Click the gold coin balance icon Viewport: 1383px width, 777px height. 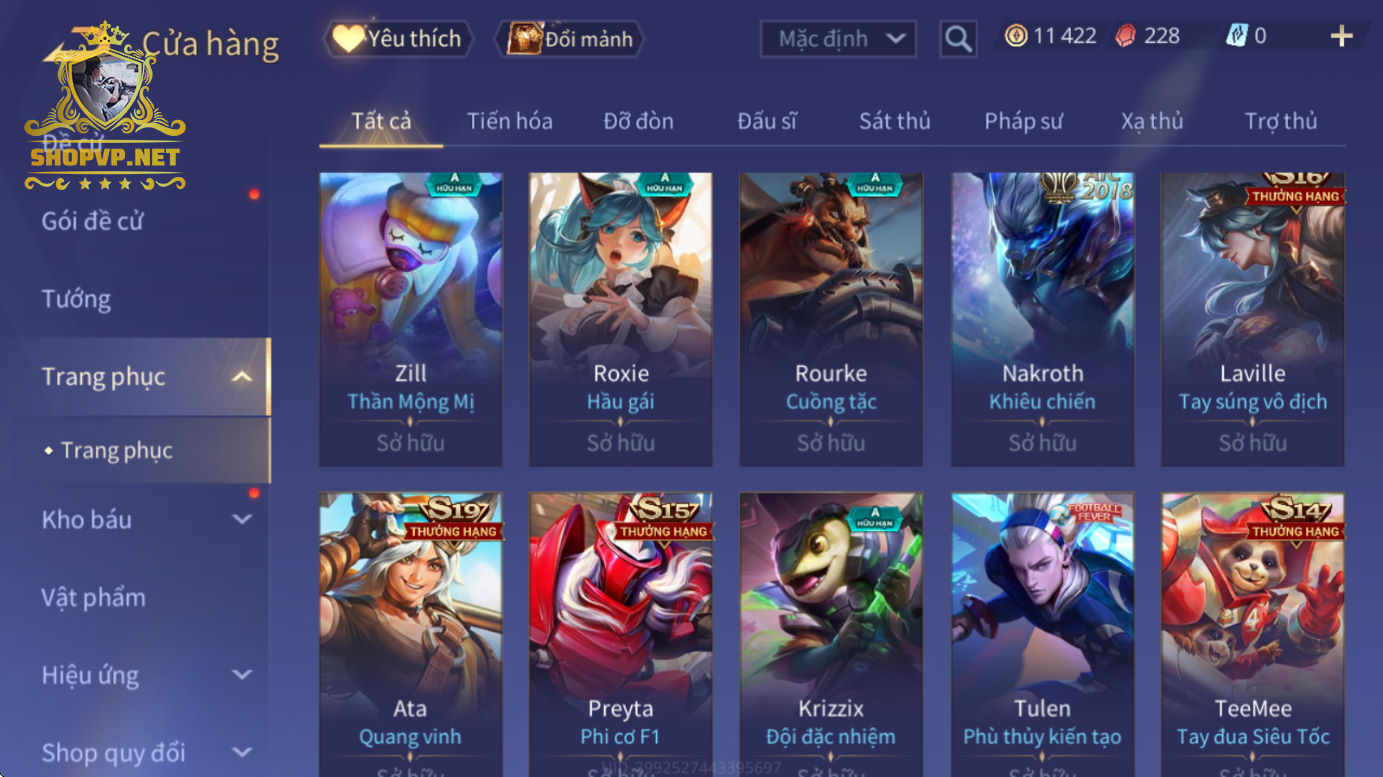[1016, 36]
